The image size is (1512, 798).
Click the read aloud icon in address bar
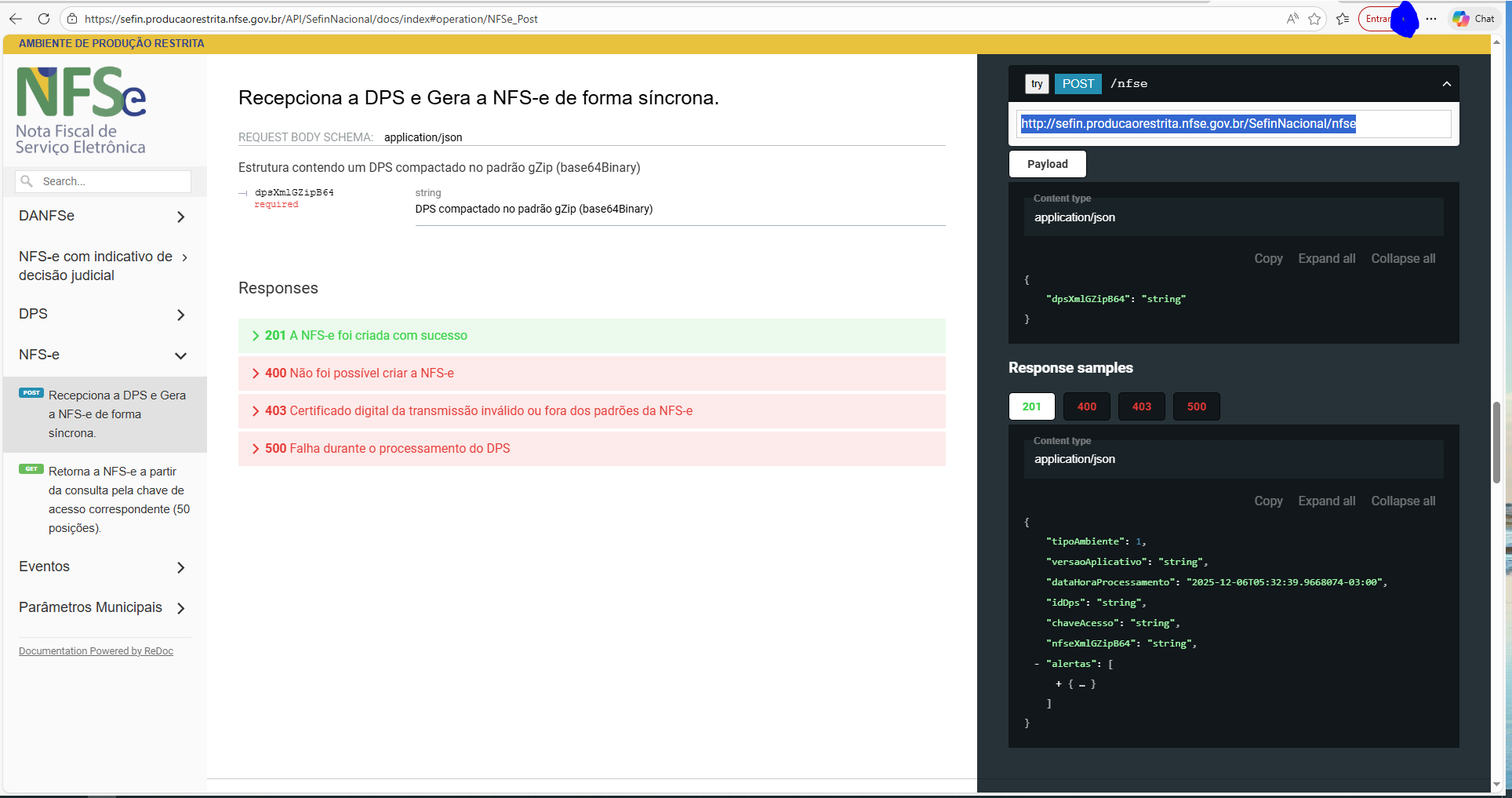click(1292, 19)
